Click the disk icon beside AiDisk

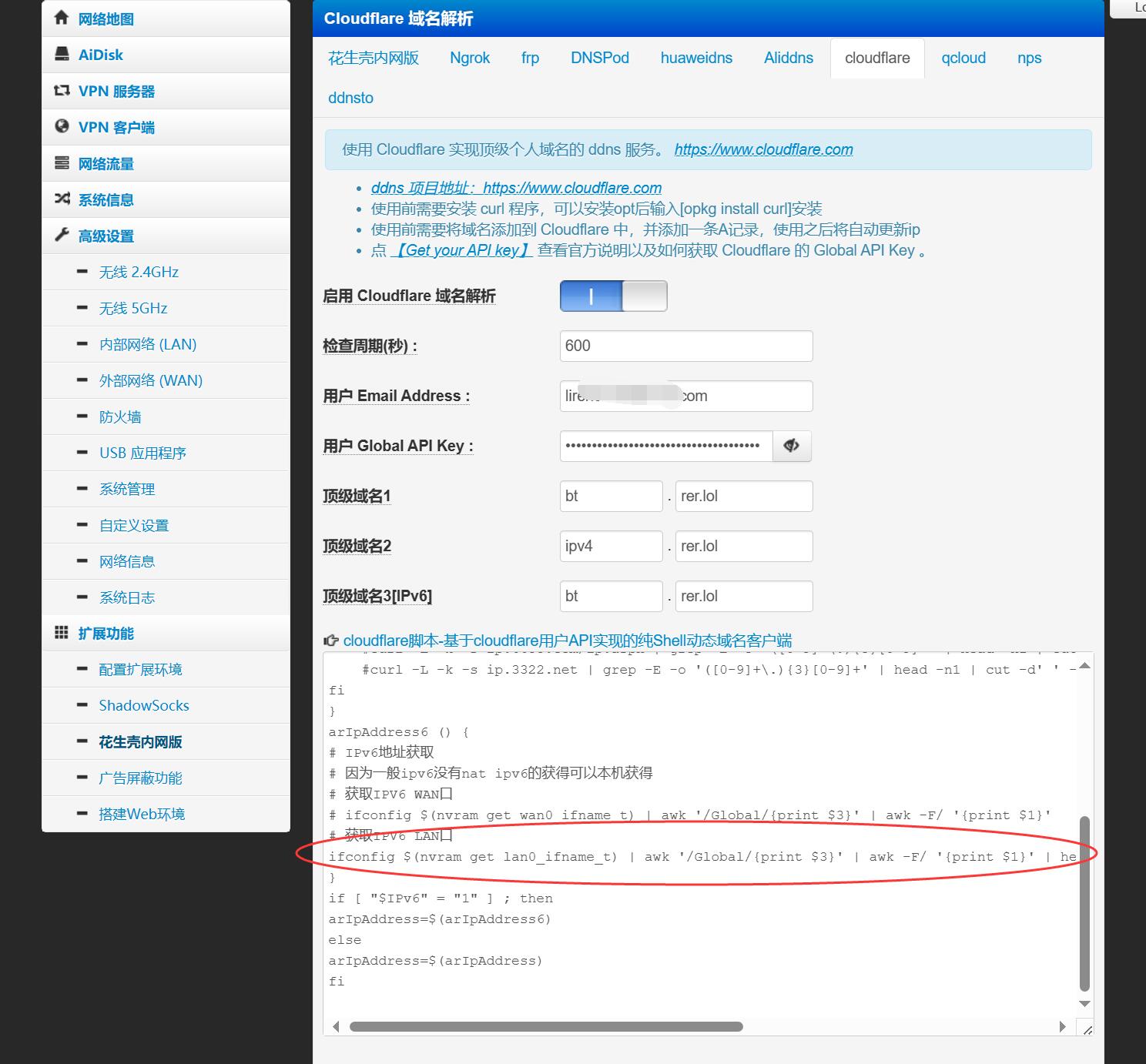click(x=62, y=54)
